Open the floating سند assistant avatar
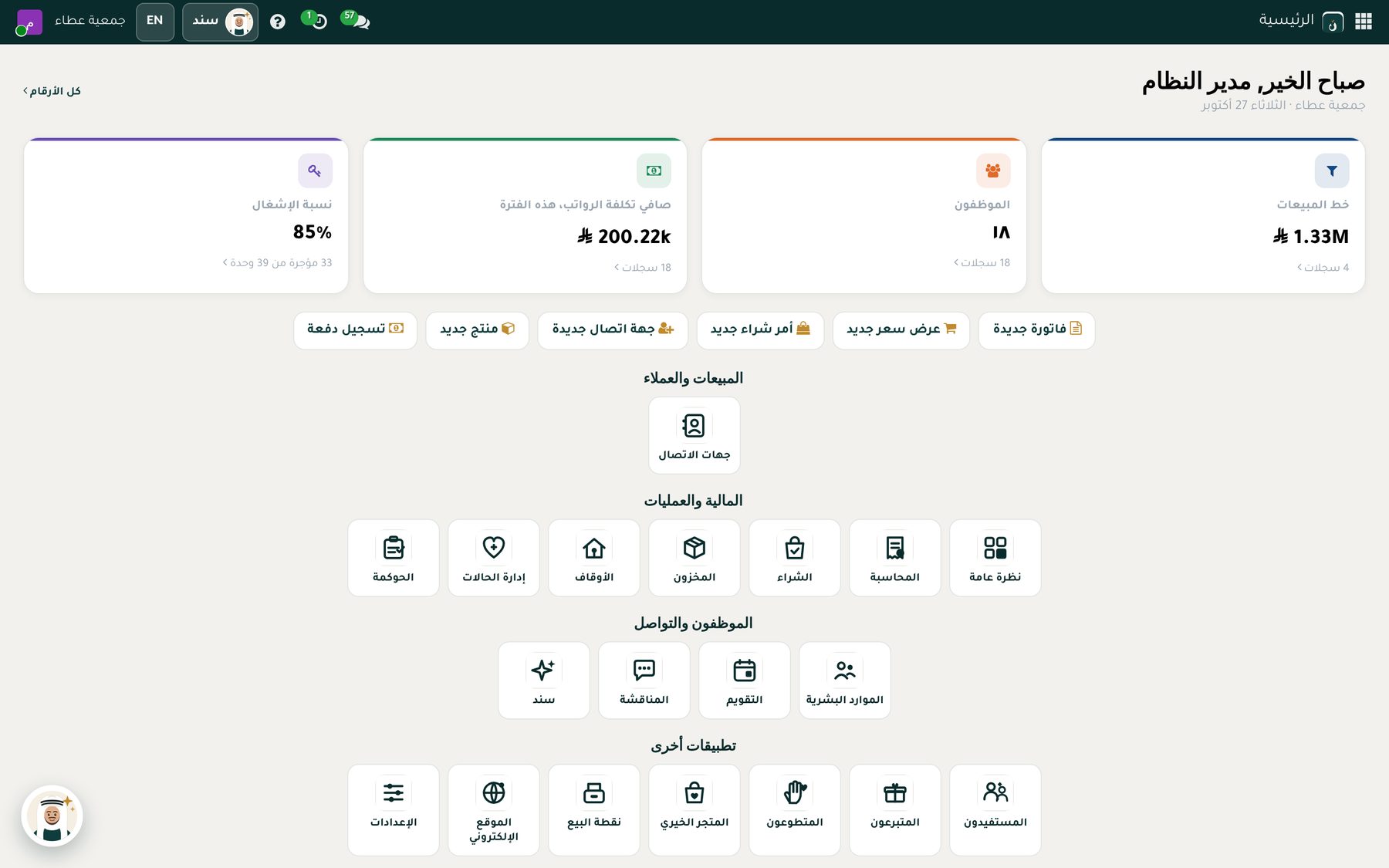The image size is (1389, 868). (x=52, y=816)
